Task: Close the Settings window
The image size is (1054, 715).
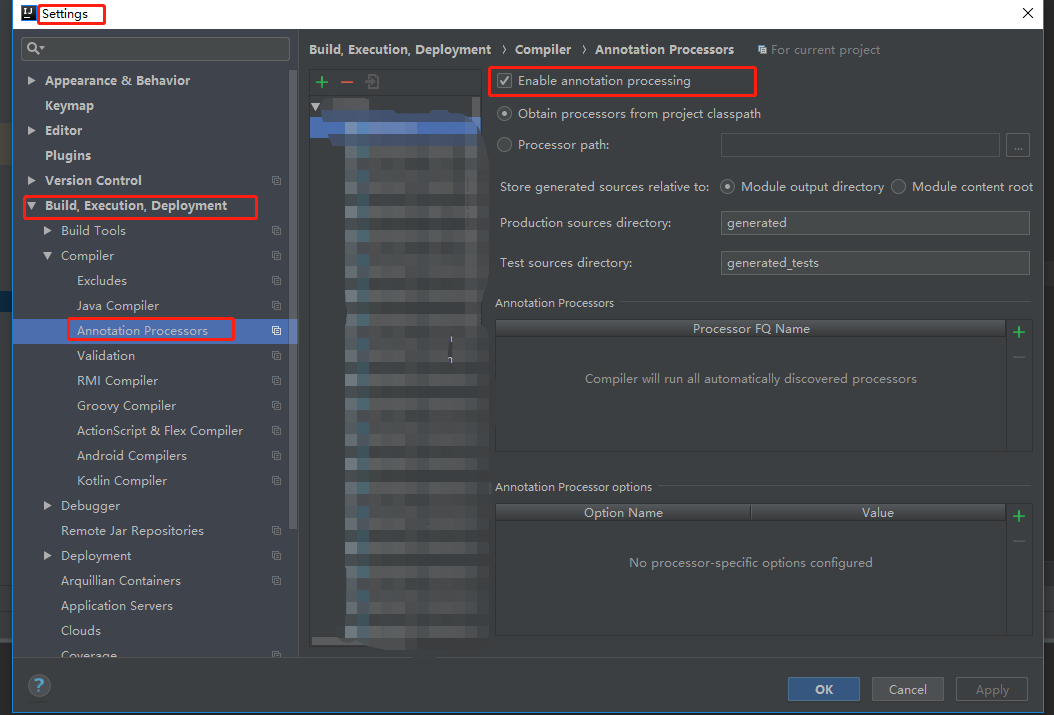Action: 1028,13
